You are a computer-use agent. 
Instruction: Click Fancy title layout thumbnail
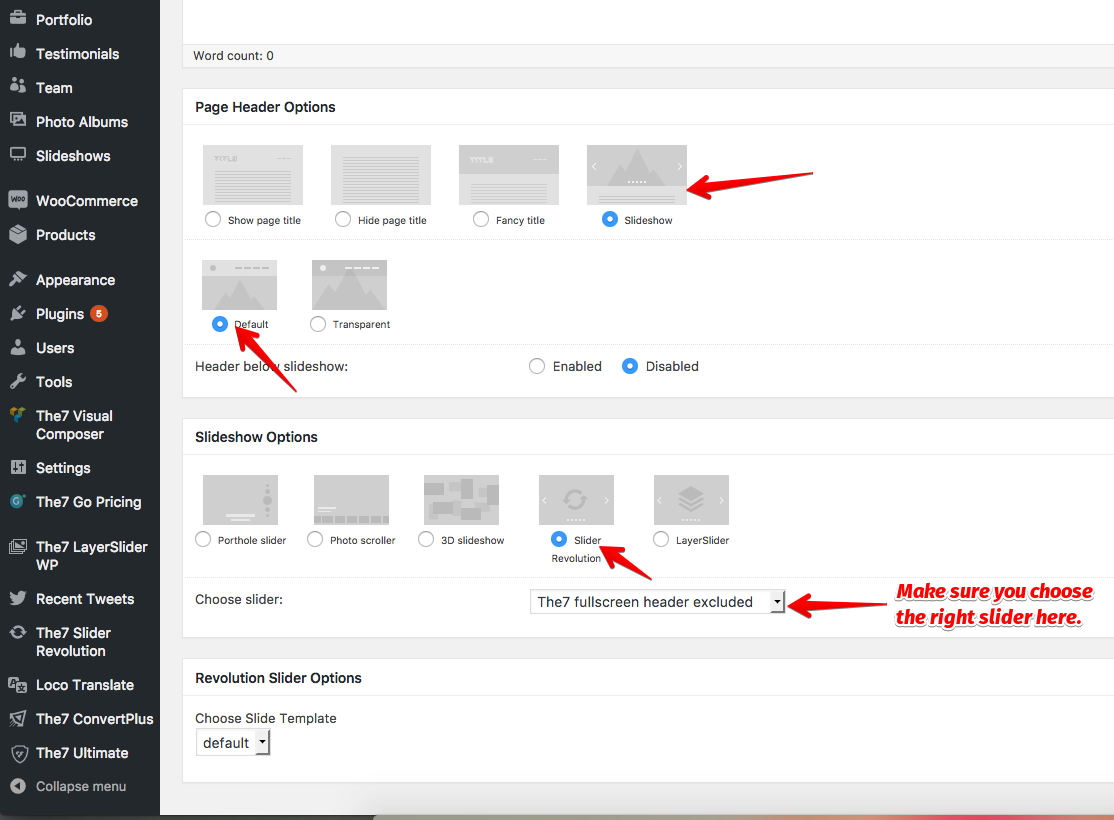(x=509, y=175)
